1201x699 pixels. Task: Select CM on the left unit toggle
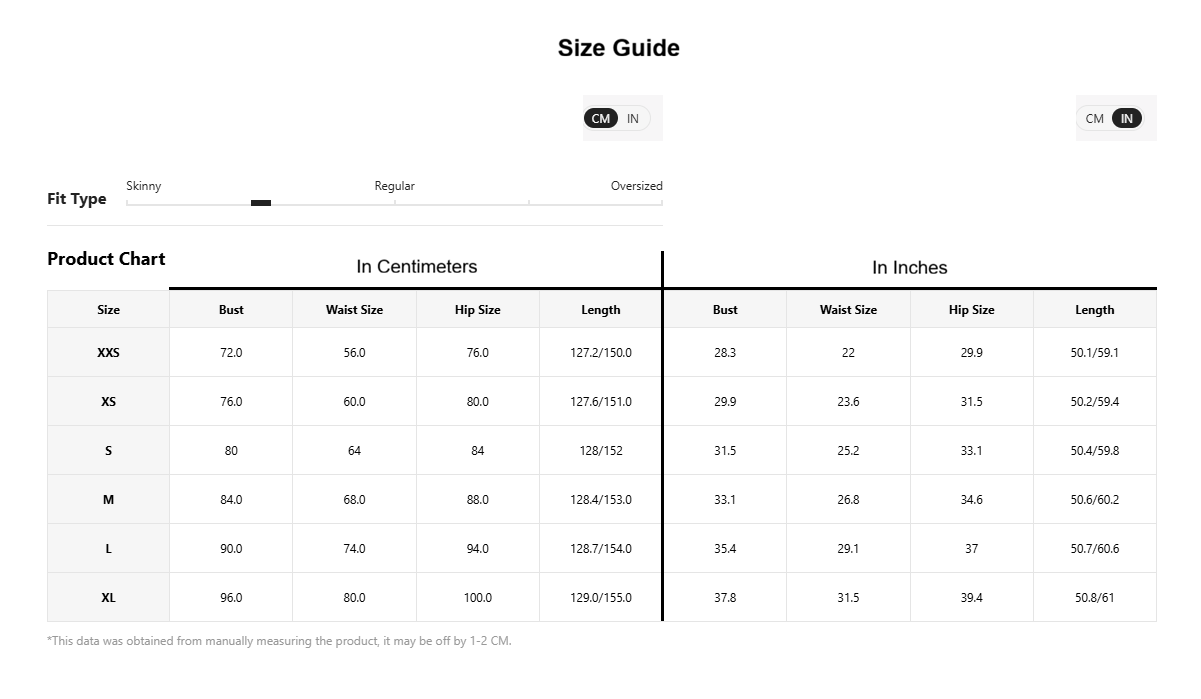[x=600, y=118]
